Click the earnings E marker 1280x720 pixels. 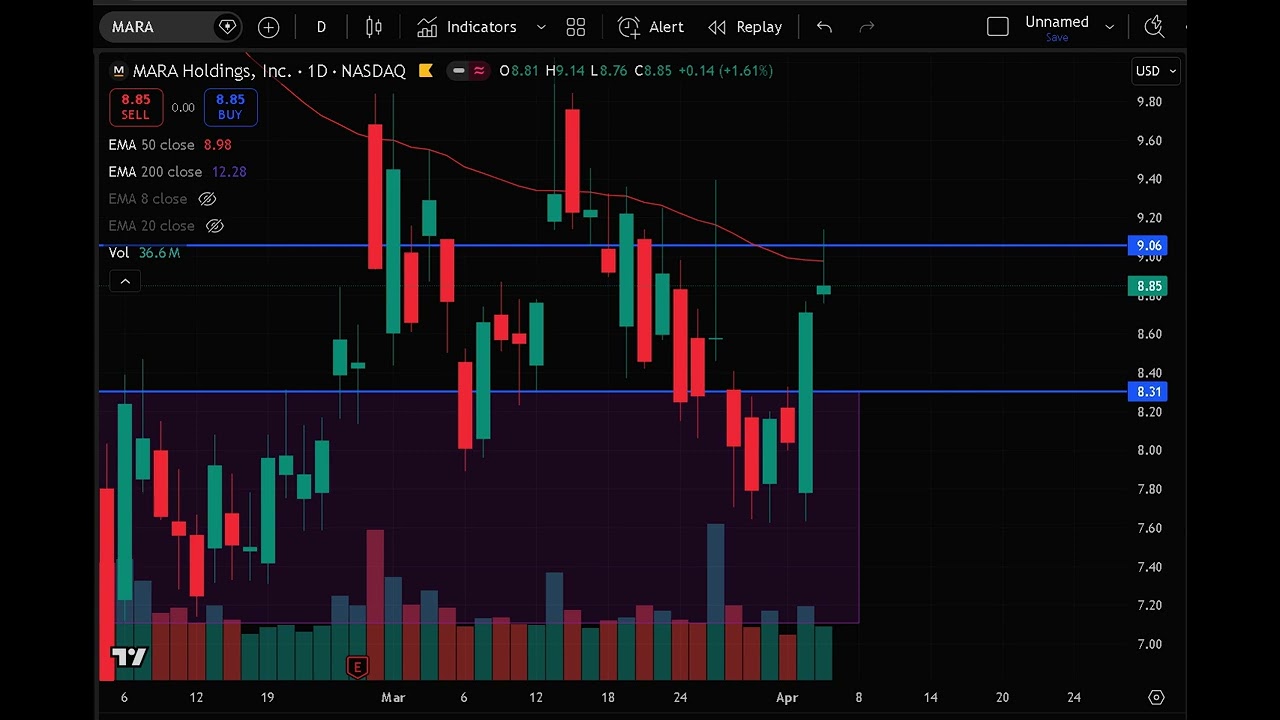[357, 666]
